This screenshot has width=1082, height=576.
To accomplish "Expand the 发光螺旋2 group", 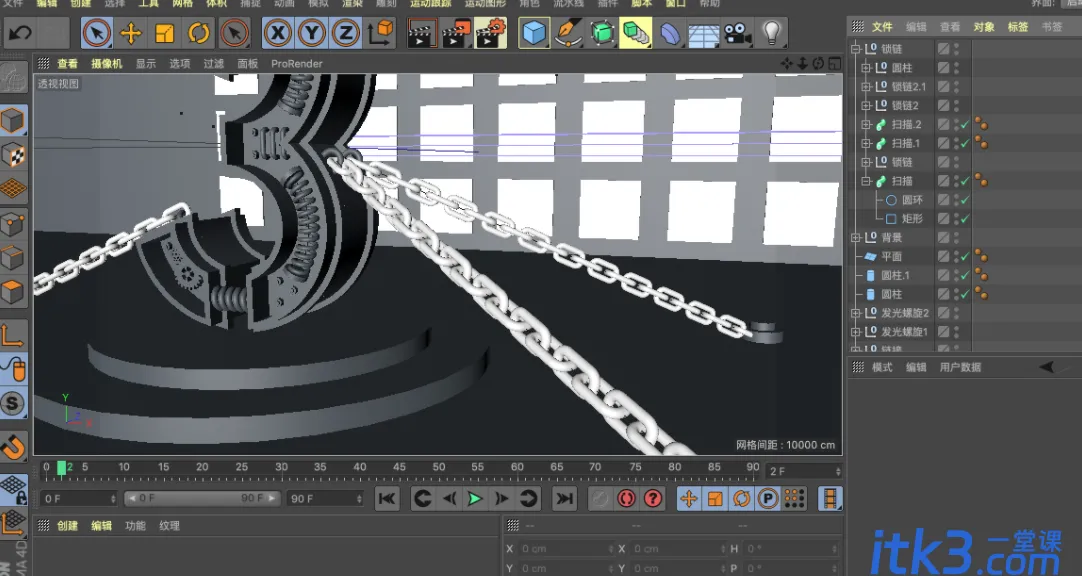I will (x=856, y=313).
